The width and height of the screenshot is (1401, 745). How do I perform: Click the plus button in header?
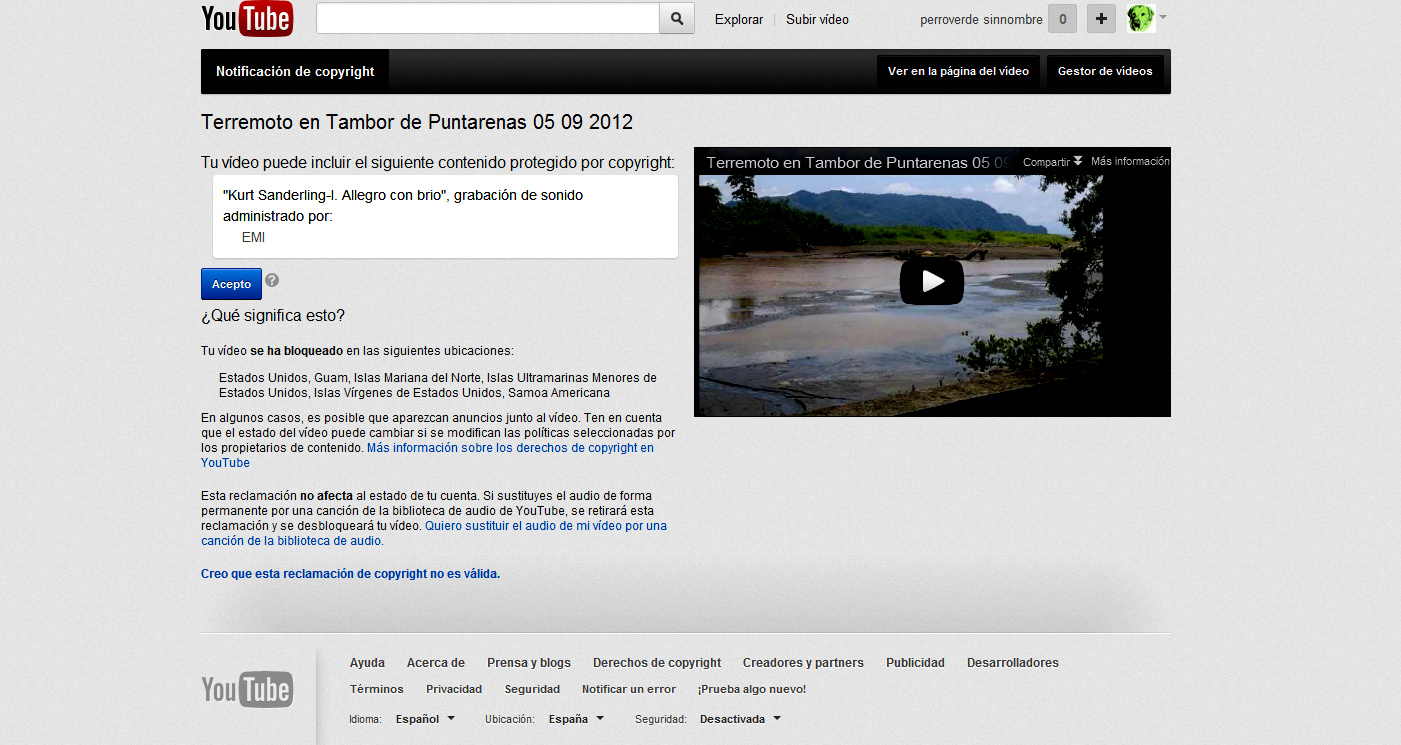[x=1101, y=19]
